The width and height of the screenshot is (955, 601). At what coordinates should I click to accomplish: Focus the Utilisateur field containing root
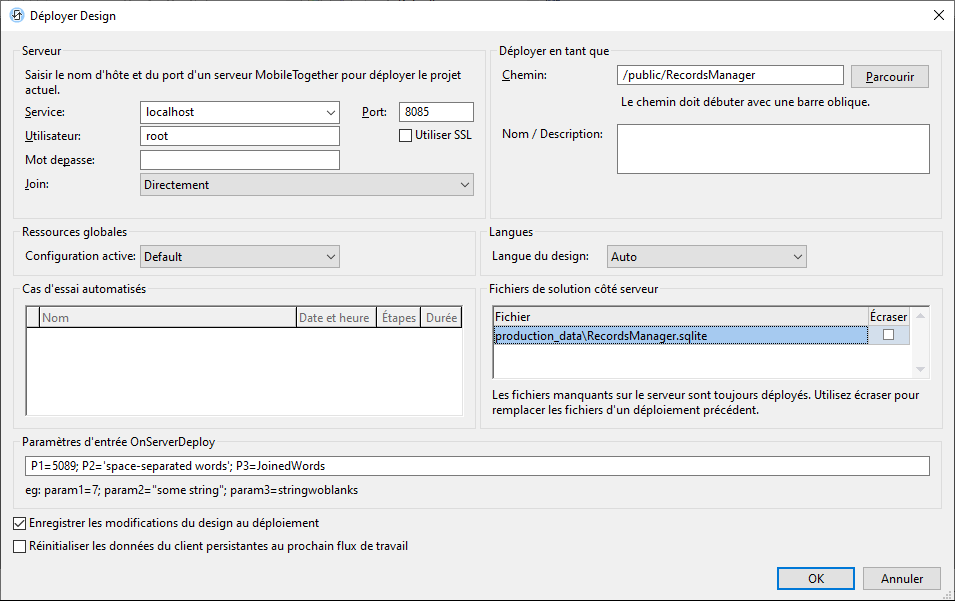[240, 136]
